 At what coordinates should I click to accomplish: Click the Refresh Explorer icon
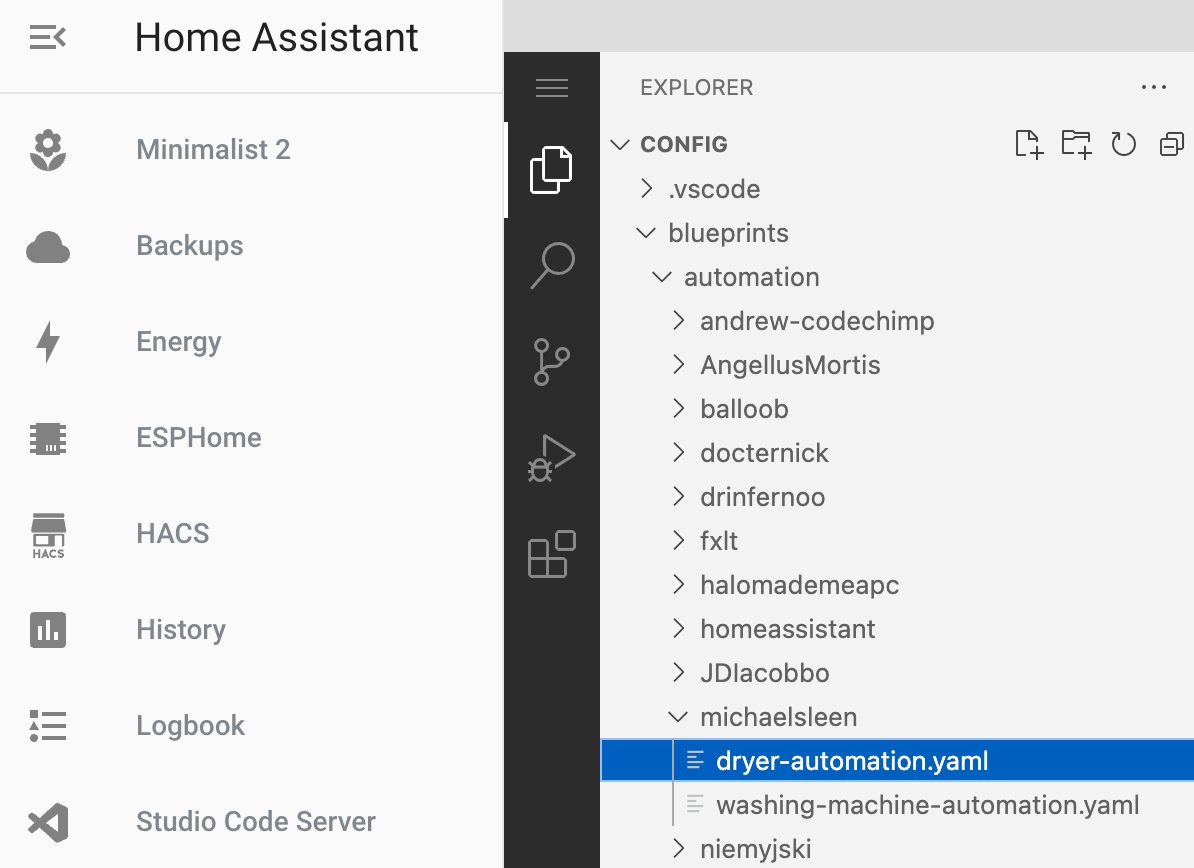pyautogui.click(x=1124, y=144)
